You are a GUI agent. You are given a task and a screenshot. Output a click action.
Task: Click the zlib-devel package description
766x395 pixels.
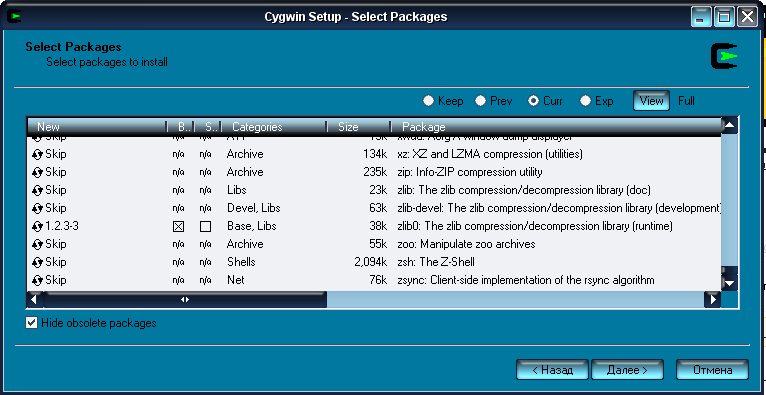559,208
